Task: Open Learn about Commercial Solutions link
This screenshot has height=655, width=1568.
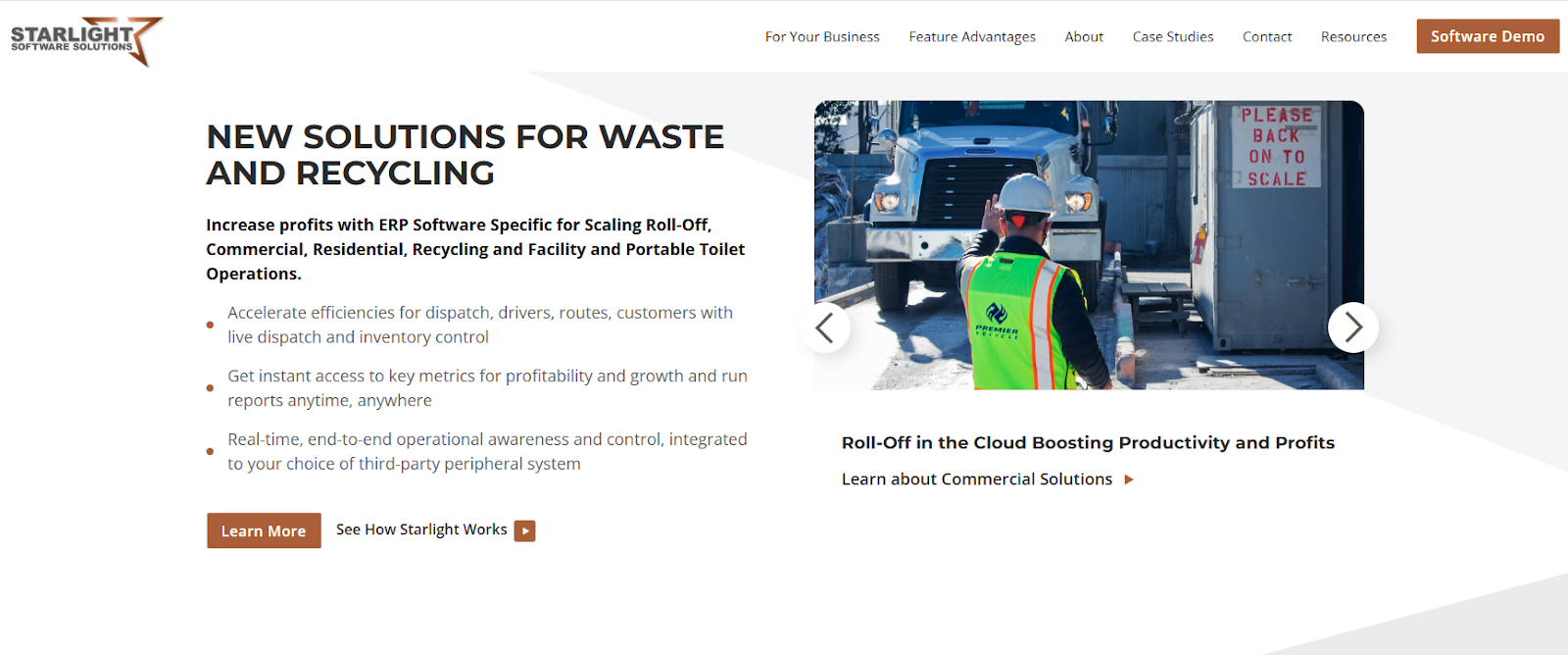Action: pyautogui.click(x=977, y=479)
